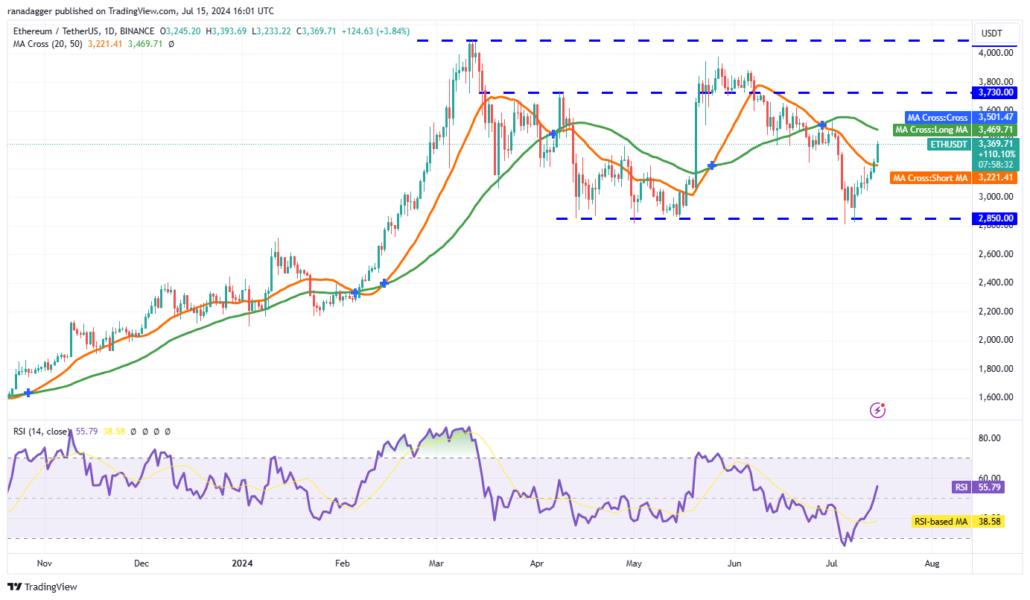This screenshot has width=1030, height=600.
Task: Click the blue cross marker in early November
Action: (28, 393)
